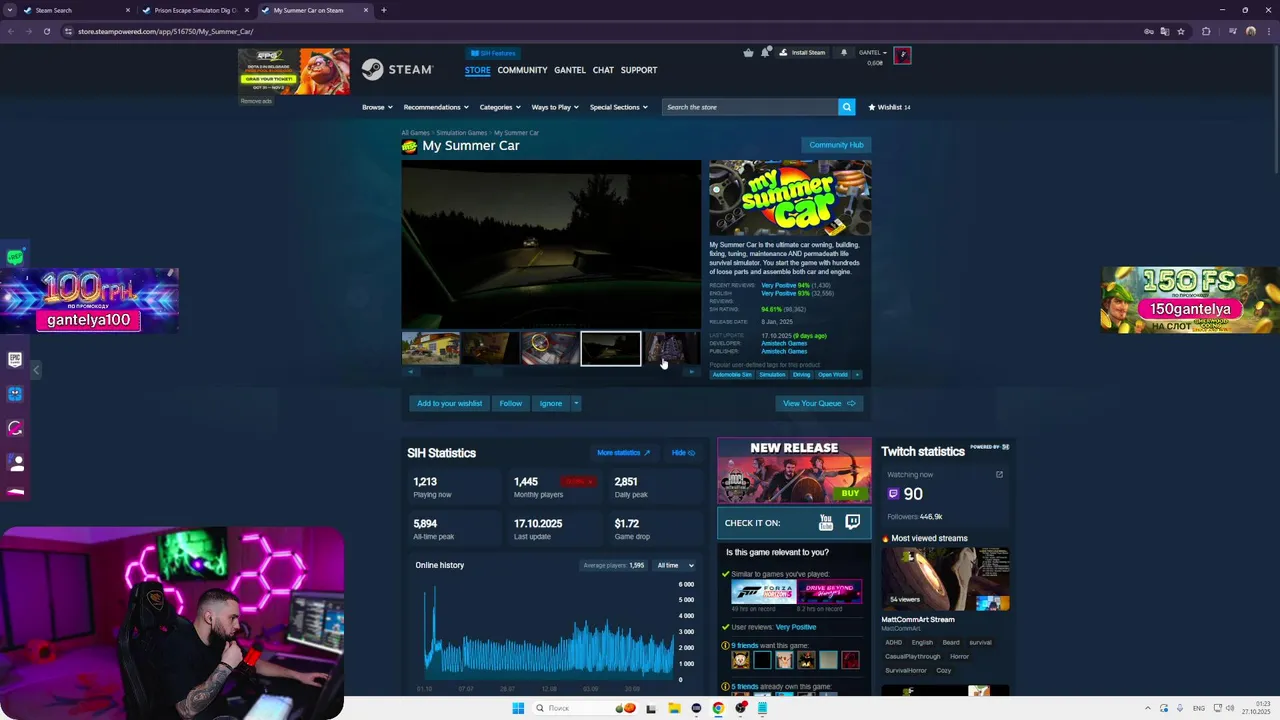This screenshot has height=720, width=1280.
Task: Open the All time period dropdown
Action: 675,566
